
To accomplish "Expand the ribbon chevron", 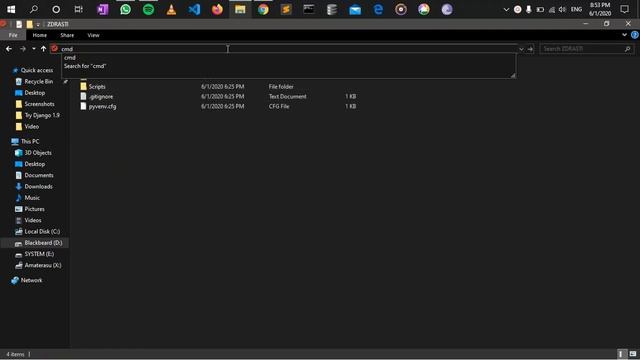I will [x=624, y=35].
